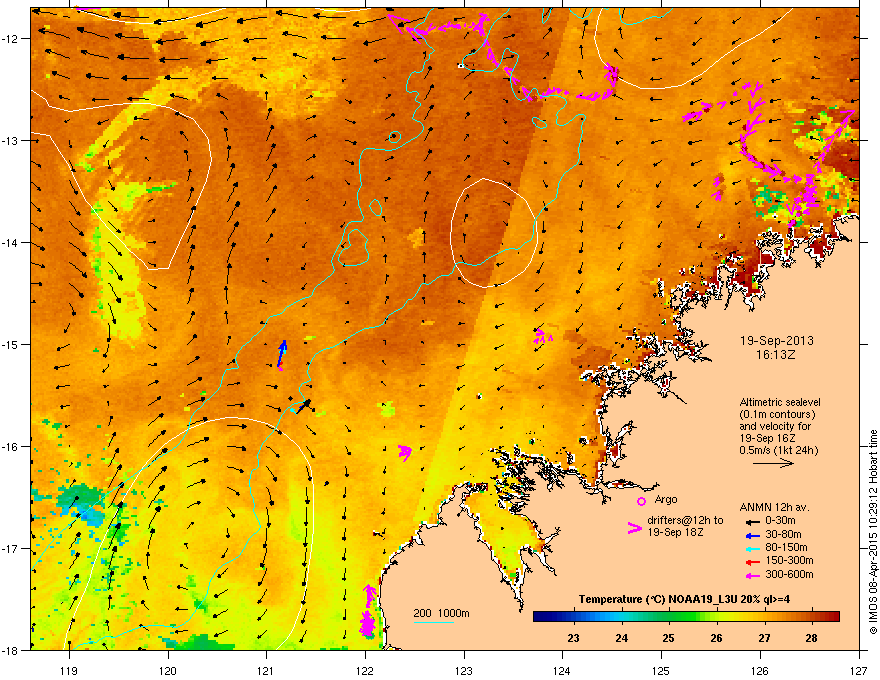
Task: Click the 150-300m depth label
Action: pos(789,560)
